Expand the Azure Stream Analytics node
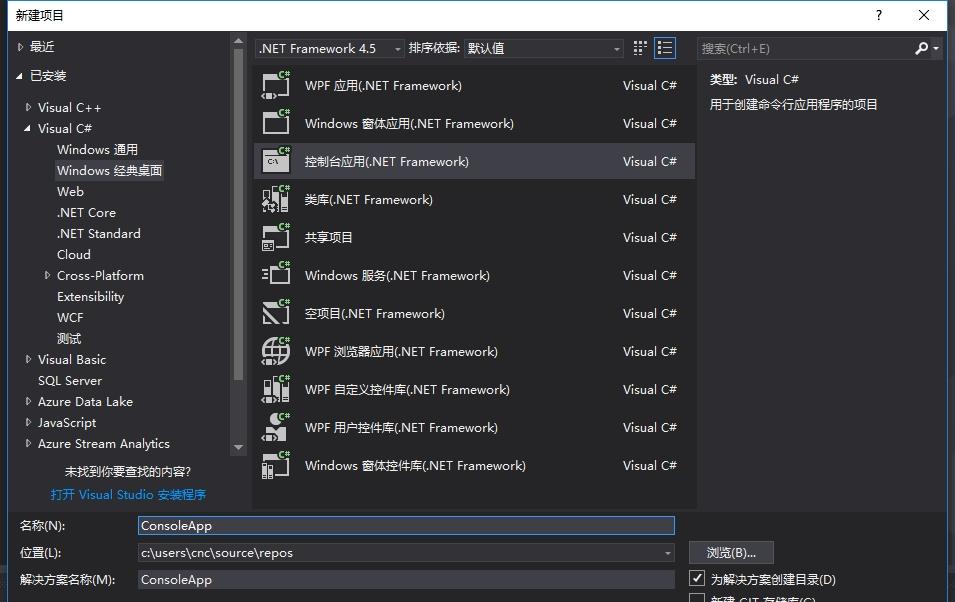 pyautogui.click(x=28, y=444)
